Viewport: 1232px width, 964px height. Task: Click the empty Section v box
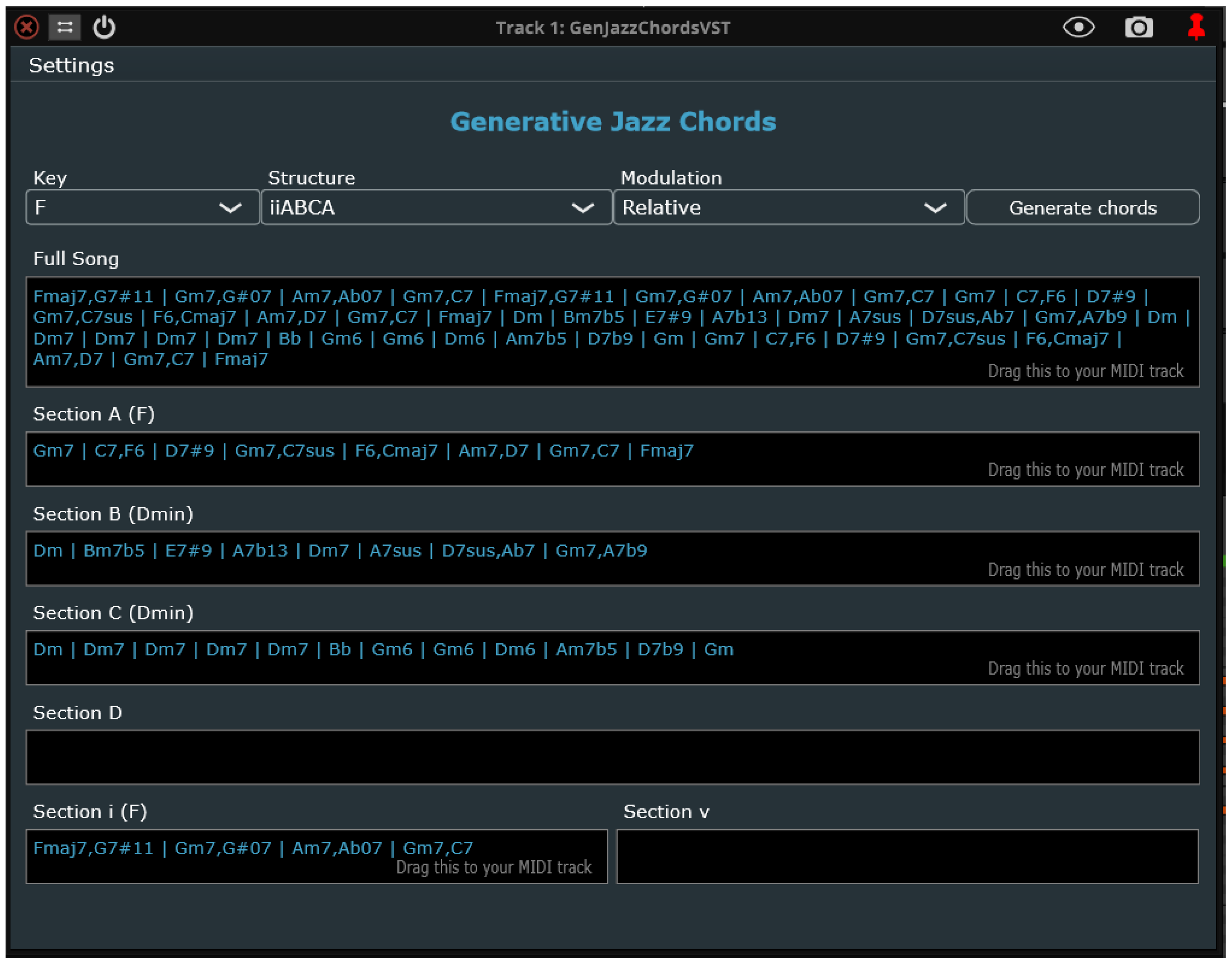(x=907, y=856)
